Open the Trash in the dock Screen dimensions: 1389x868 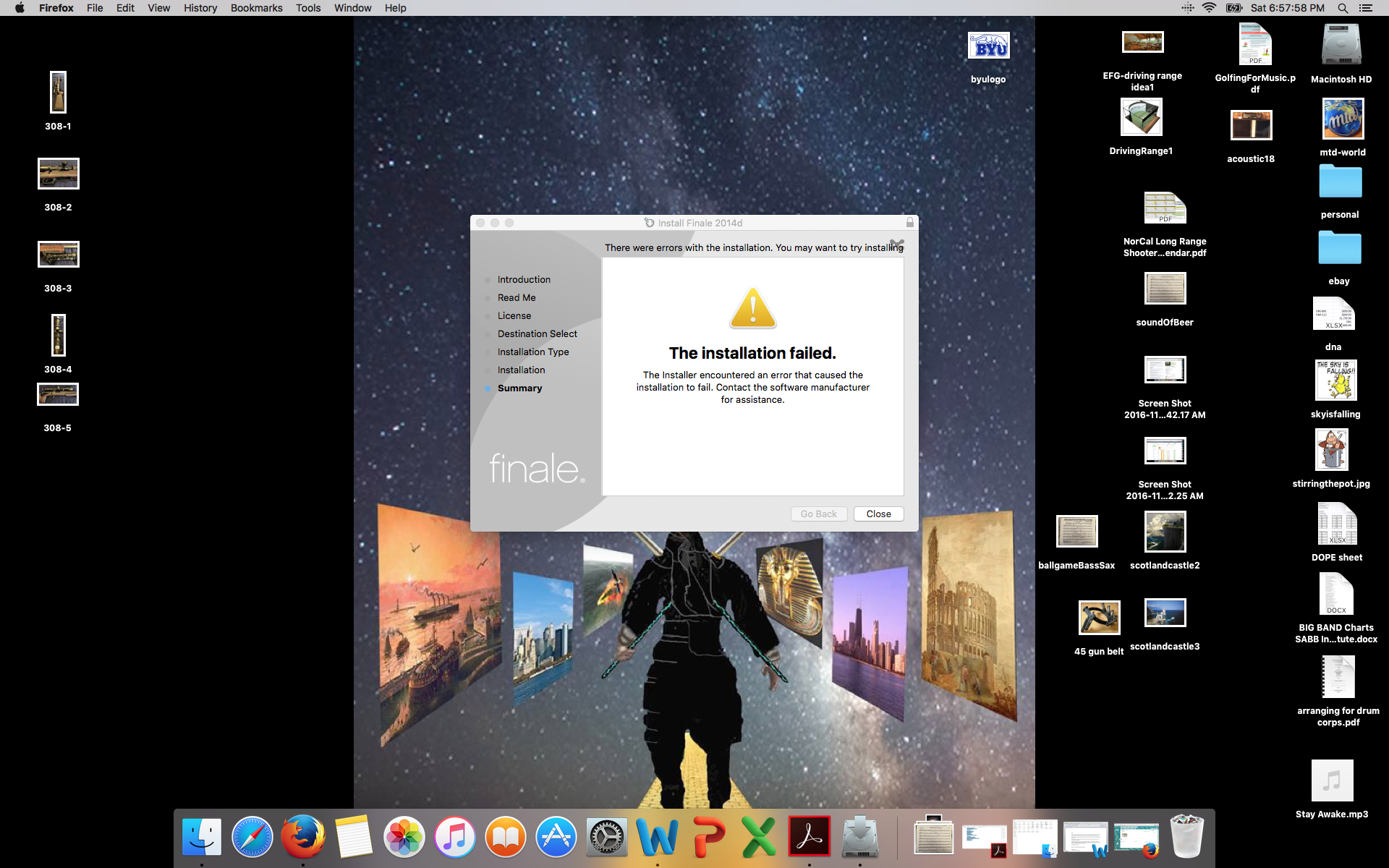click(x=1186, y=837)
